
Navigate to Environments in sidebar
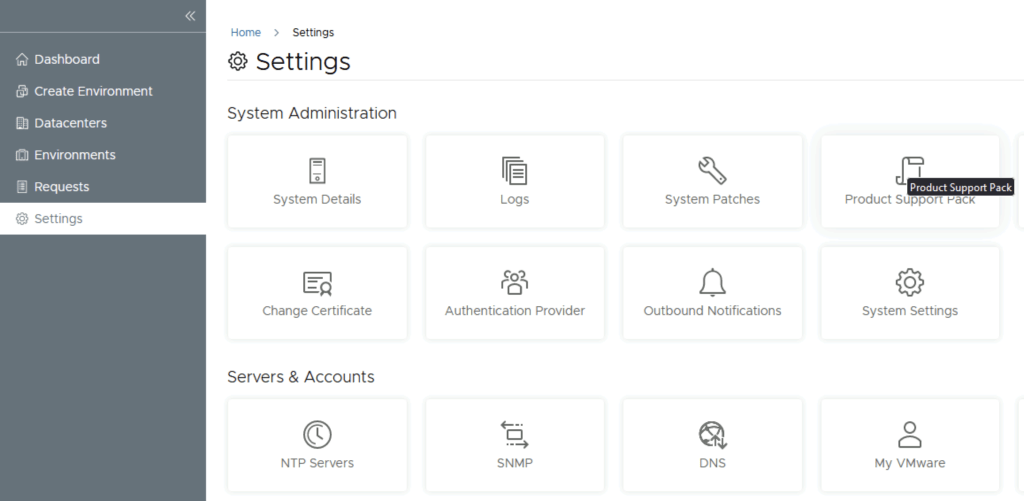pyautogui.click(x=75, y=155)
